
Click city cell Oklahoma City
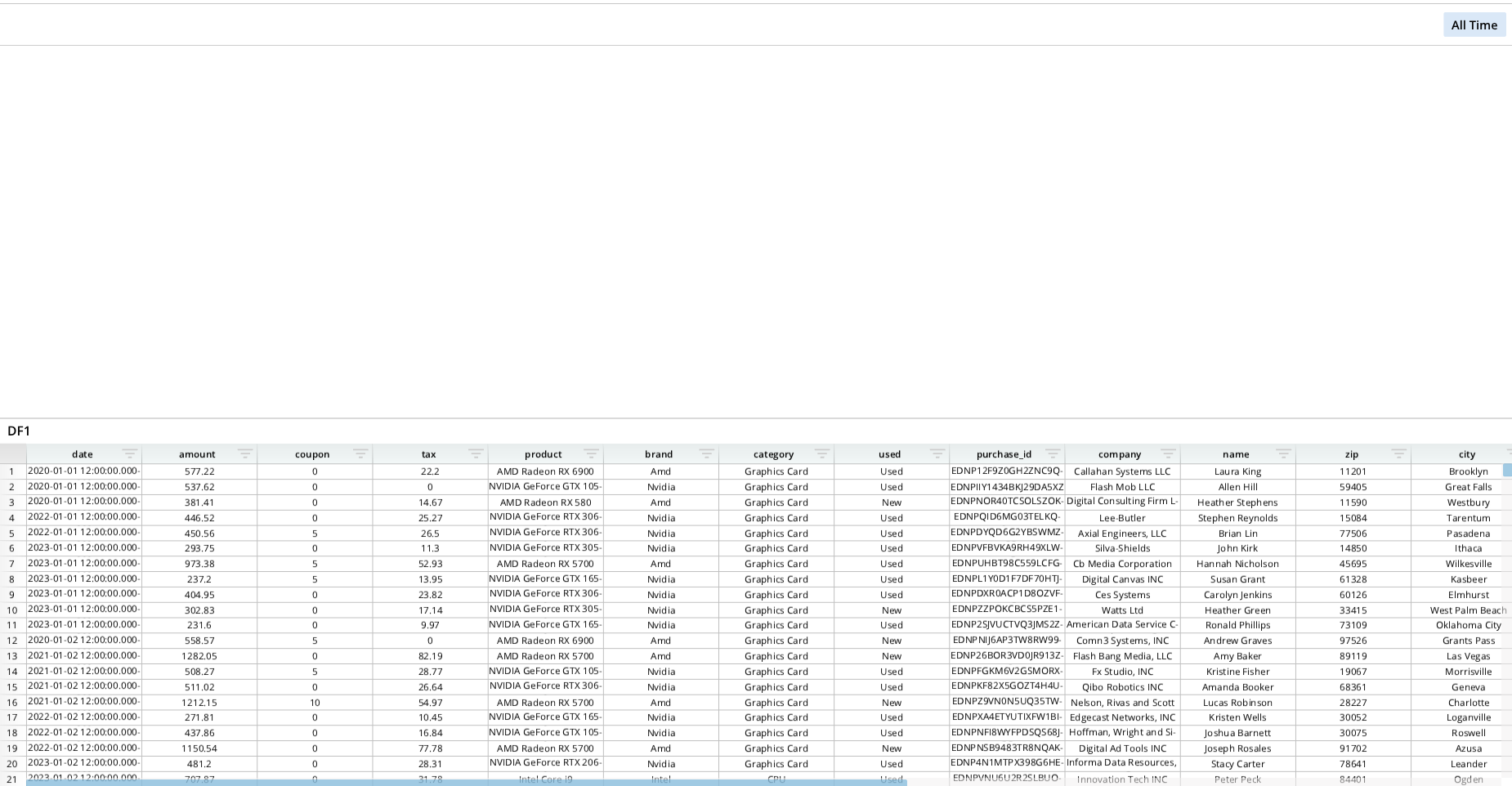pyautogui.click(x=1468, y=625)
